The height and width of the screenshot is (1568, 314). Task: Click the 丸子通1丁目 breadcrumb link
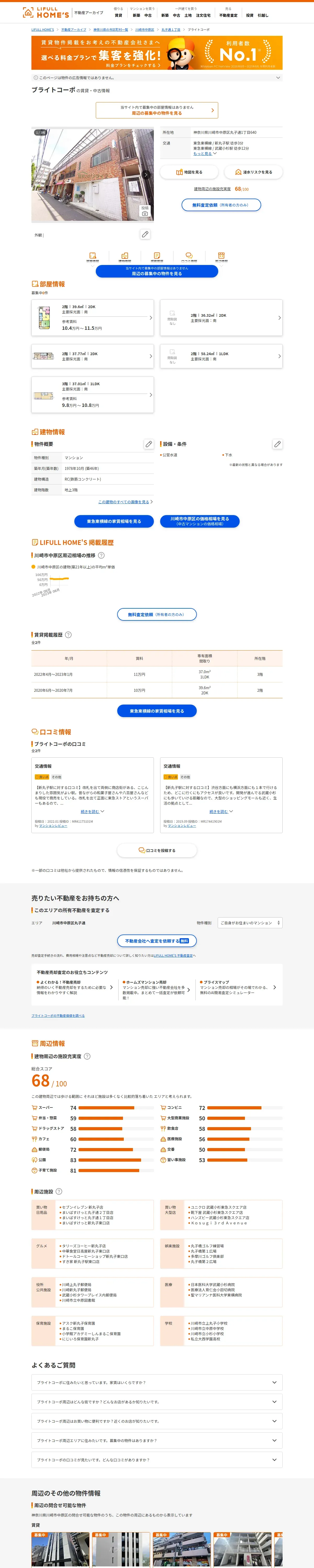pyautogui.click(x=171, y=29)
